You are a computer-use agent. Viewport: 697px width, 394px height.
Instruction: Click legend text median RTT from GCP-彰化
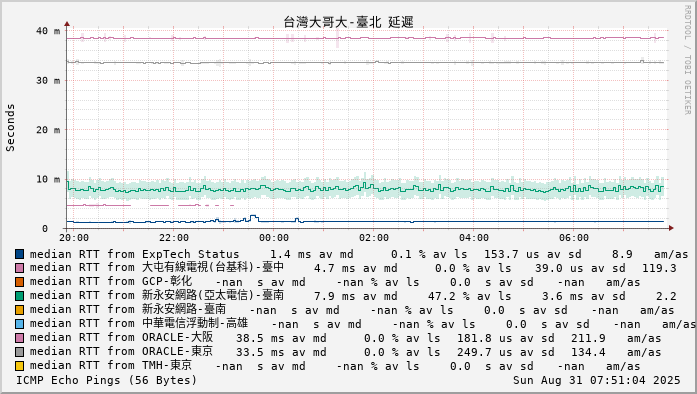[111, 282]
